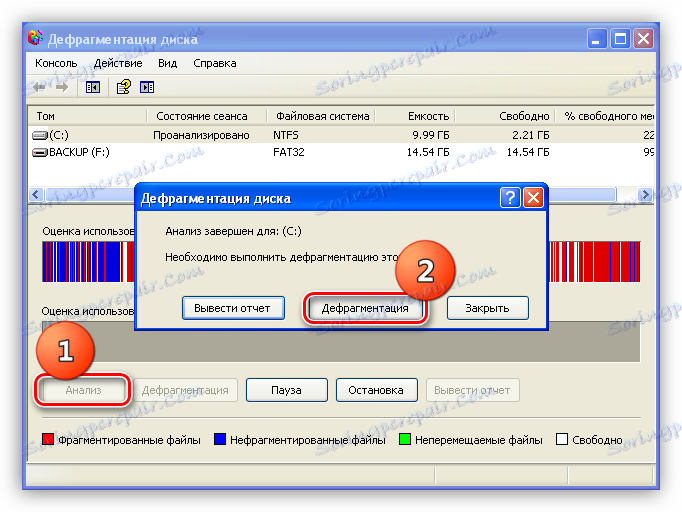Click the 9.99 ГБ capacity value

pyautogui.click(x=431, y=135)
